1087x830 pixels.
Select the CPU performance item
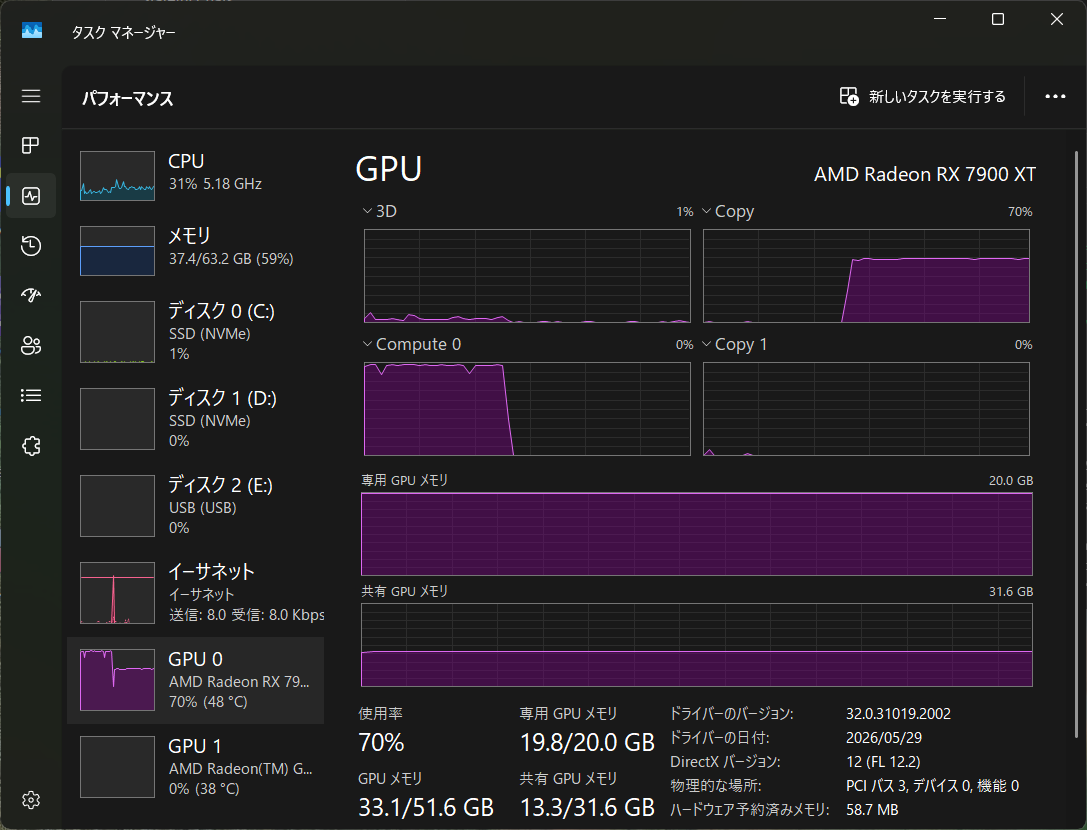point(195,176)
